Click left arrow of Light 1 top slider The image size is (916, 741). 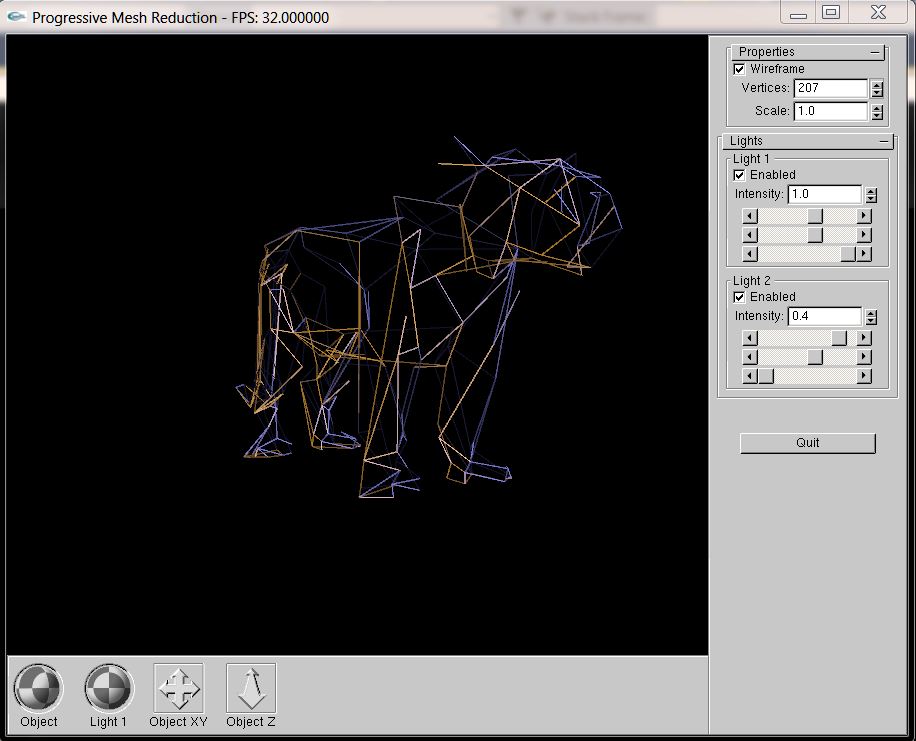tap(750, 216)
